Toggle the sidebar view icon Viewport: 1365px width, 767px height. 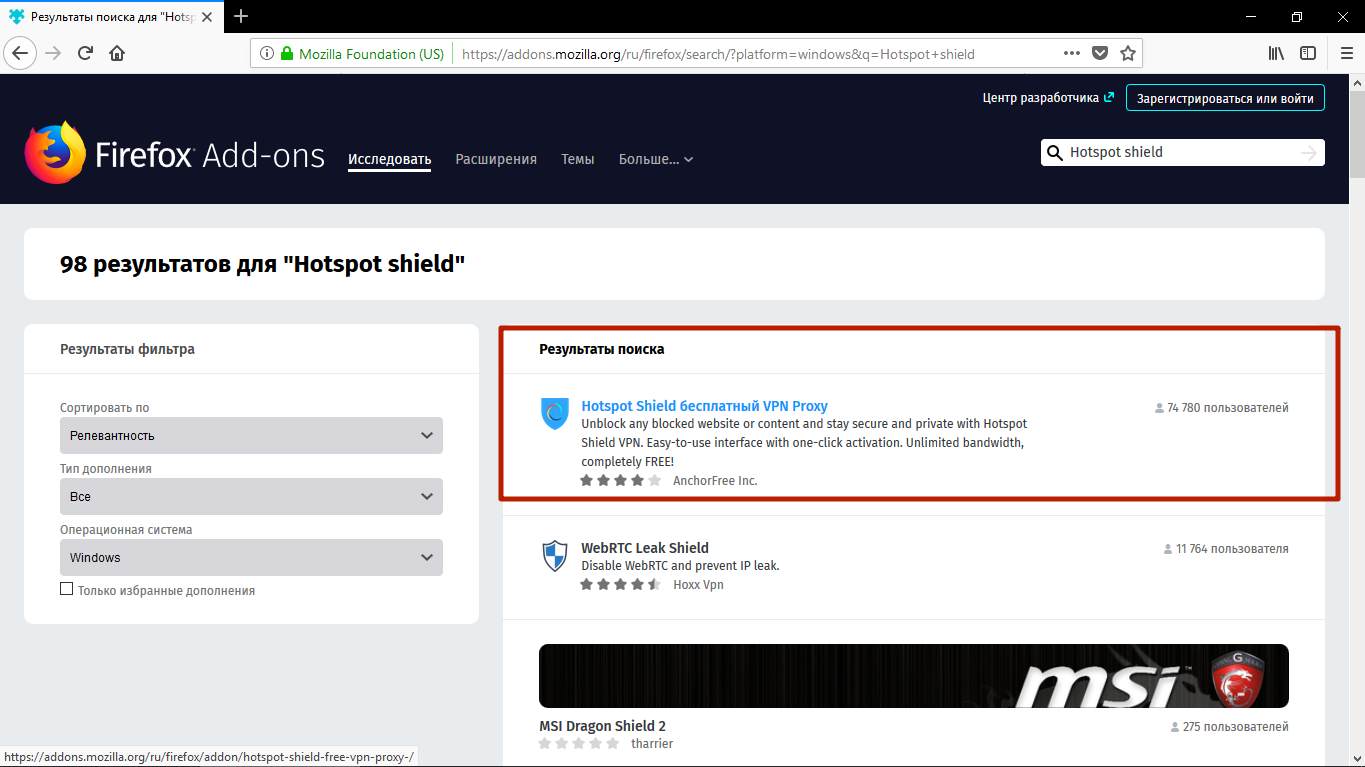click(1308, 53)
